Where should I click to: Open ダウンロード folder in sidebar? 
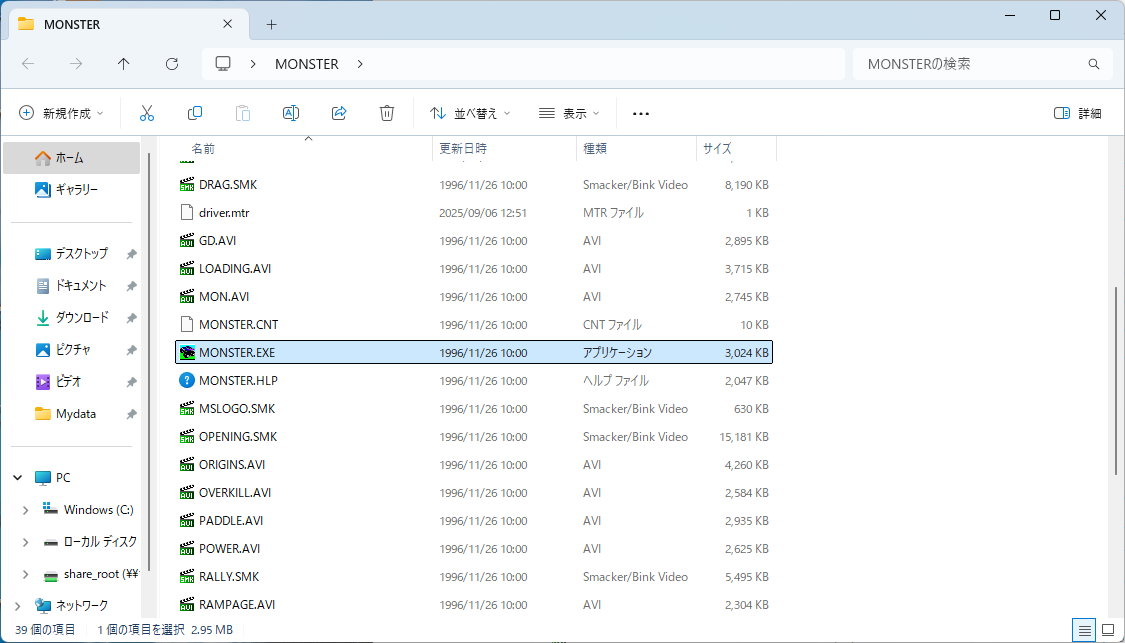point(81,318)
